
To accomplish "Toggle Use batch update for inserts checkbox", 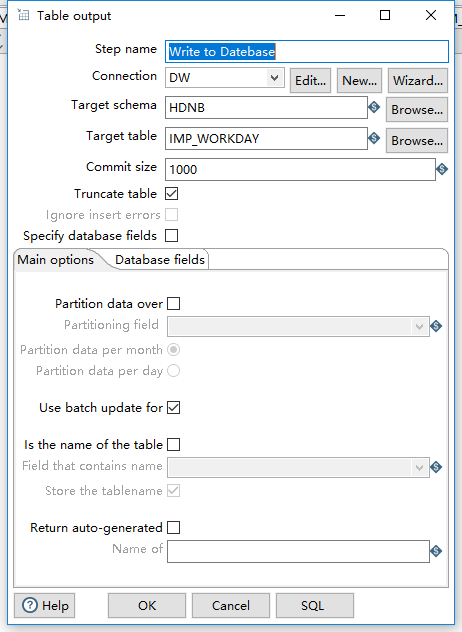I will pos(174,408).
